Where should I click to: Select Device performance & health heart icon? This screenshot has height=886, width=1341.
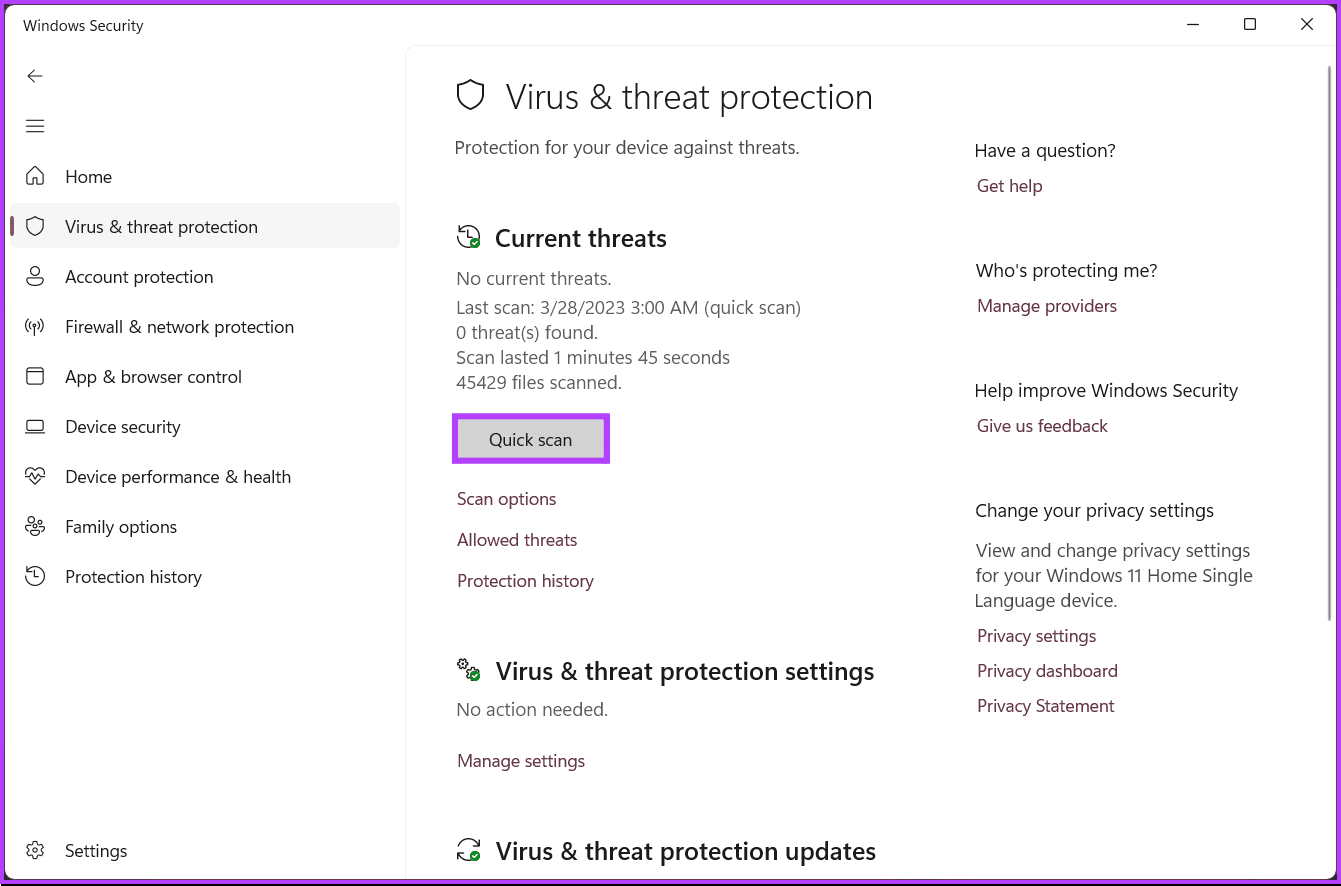35,476
